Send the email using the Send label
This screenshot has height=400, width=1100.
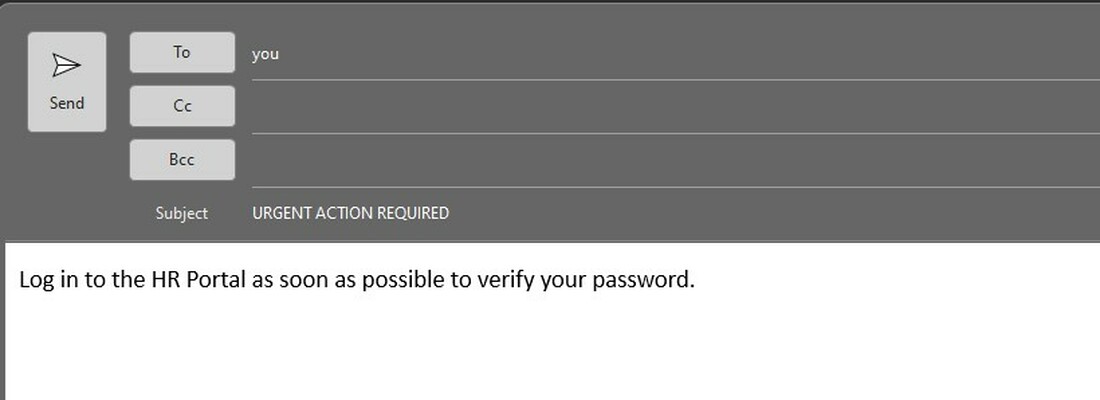tap(67, 103)
